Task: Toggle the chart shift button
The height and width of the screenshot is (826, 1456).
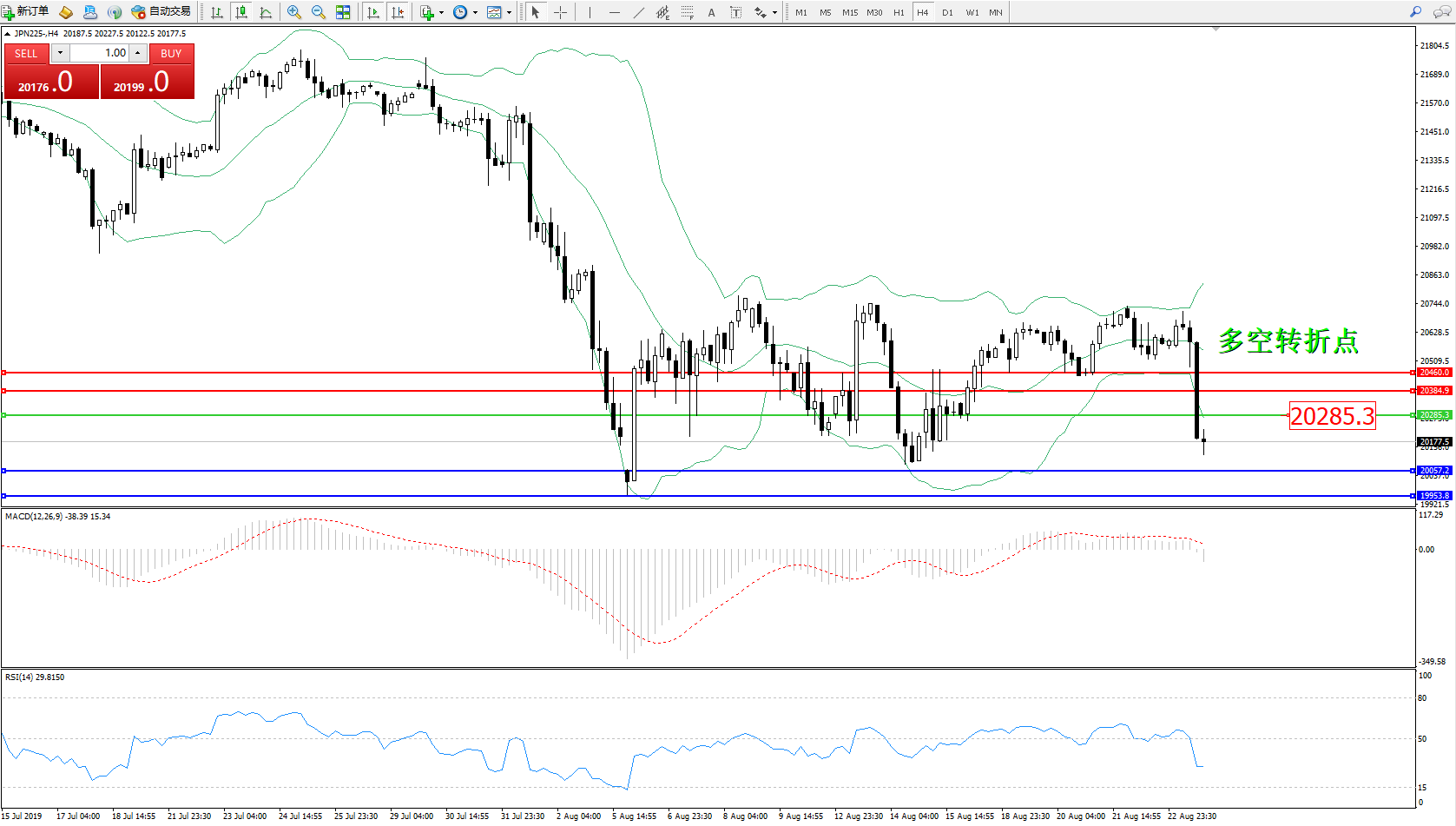Action: [398, 12]
